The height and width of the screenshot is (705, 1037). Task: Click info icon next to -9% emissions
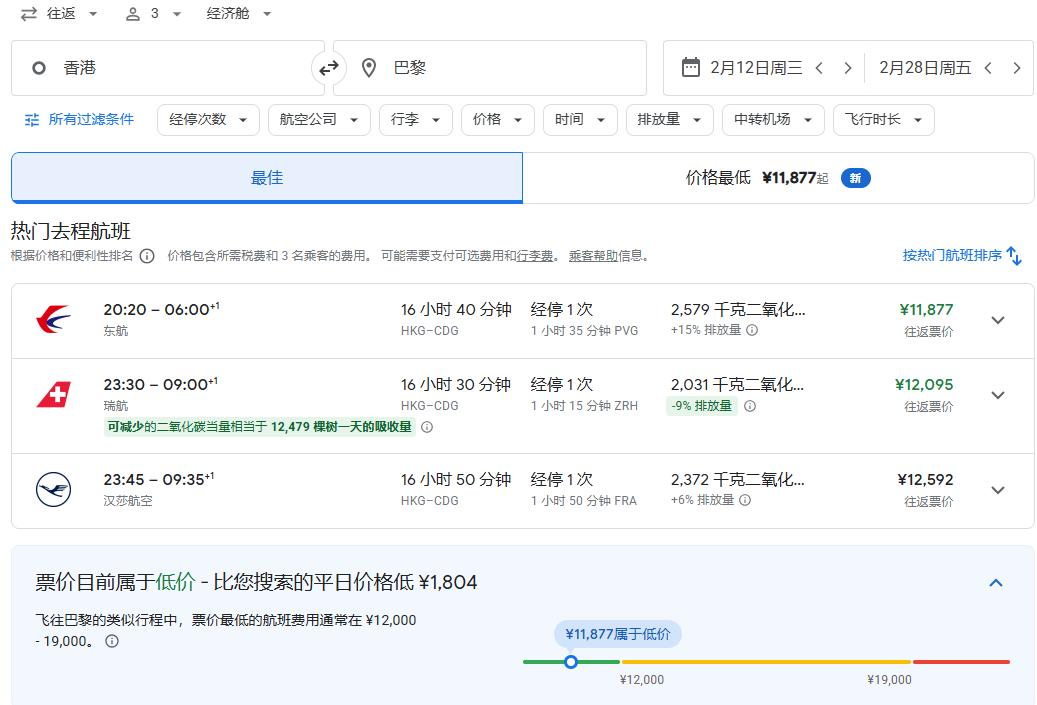point(750,406)
